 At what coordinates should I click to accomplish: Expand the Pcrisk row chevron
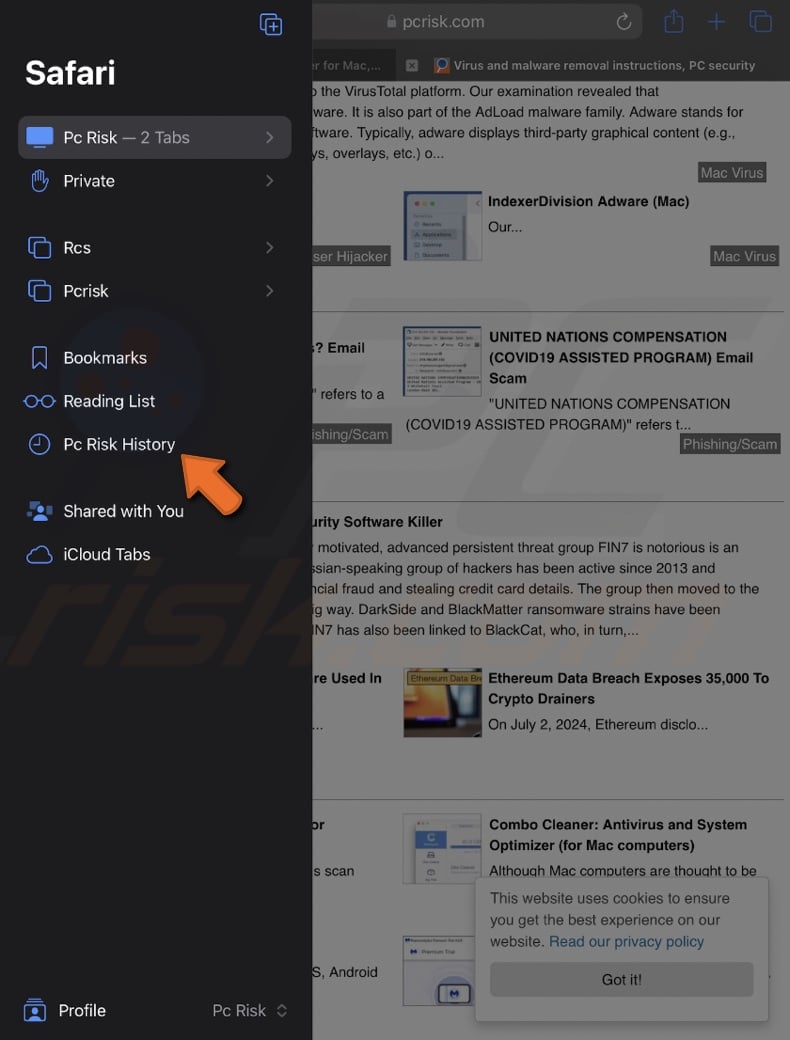click(269, 291)
